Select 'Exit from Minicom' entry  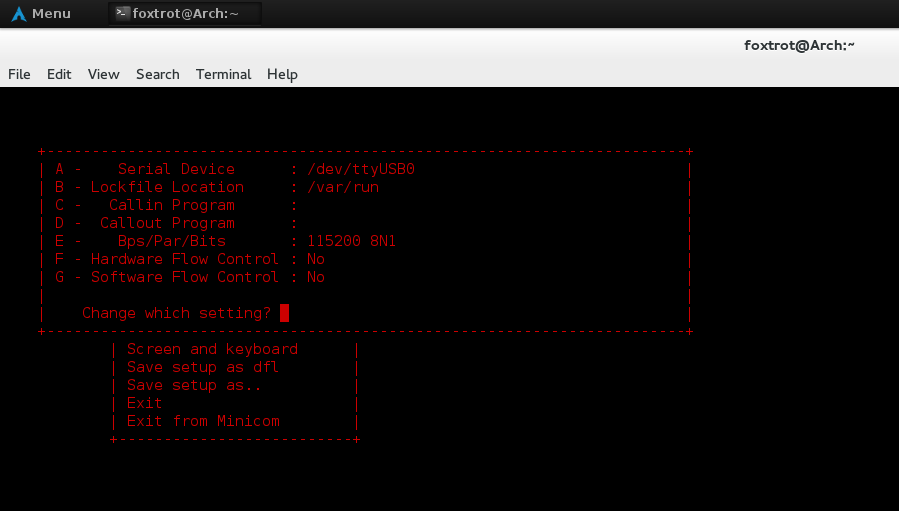(x=203, y=421)
